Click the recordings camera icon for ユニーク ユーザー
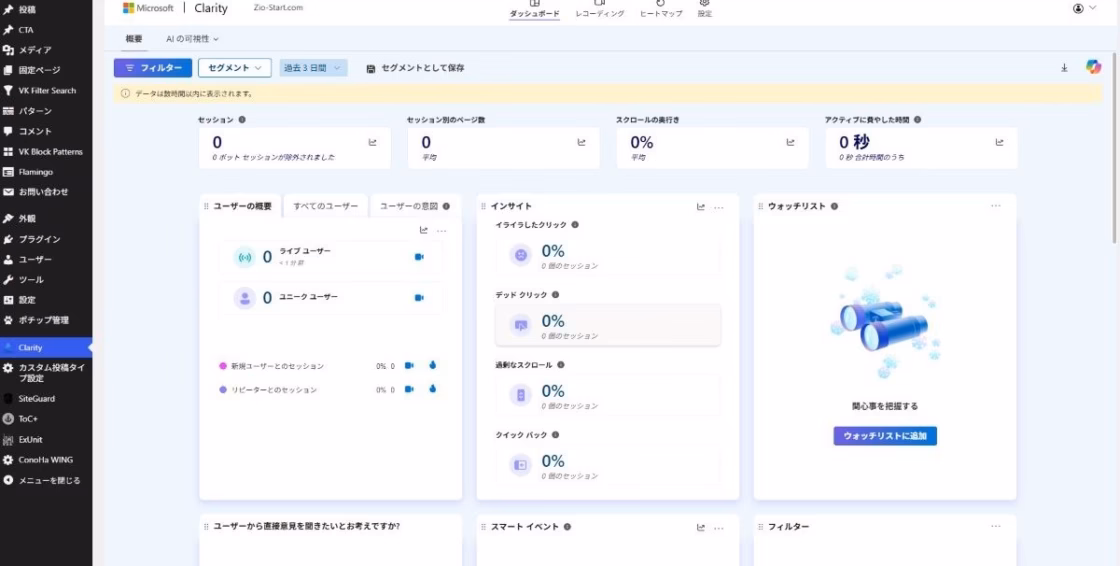The image size is (1120, 566). [419, 297]
